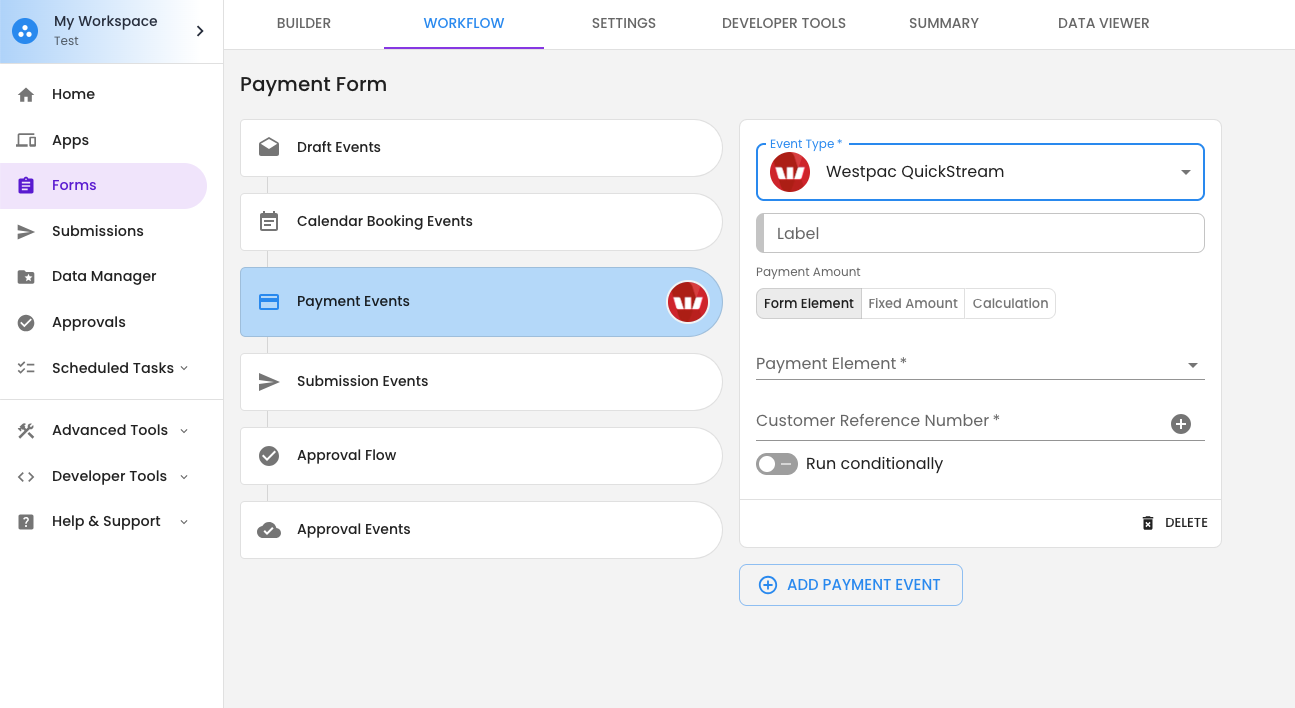Click the Scheduled Tasks checklist icon
The height and width of the screenshot is (708, 1295).
coord(26,368)
